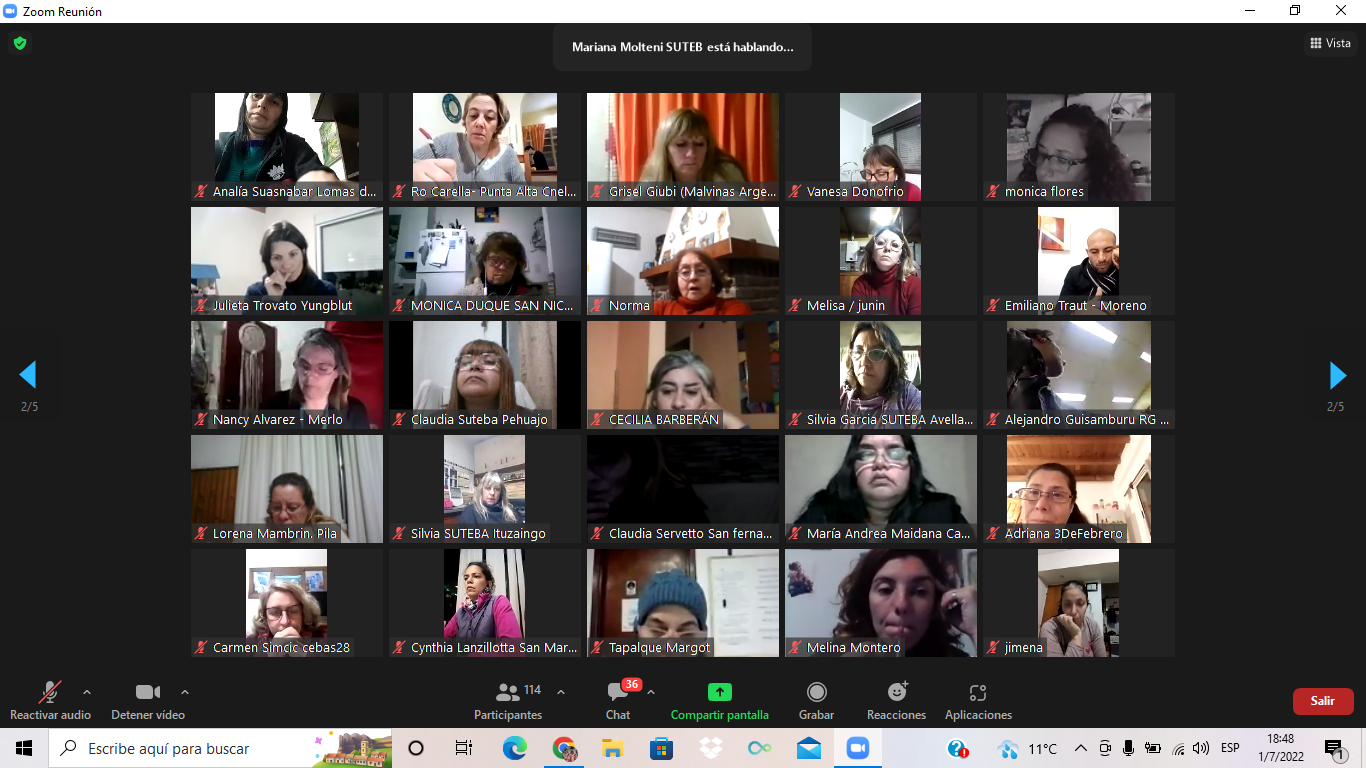1366x768 pixels.
Task: Expand the arrow next to Participantes
Action: (x=560, y=692)
